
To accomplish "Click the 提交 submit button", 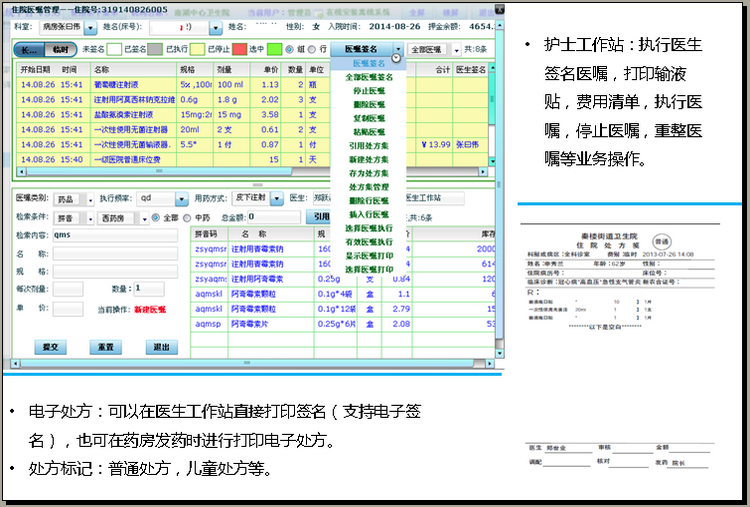I will coord(50,347).
